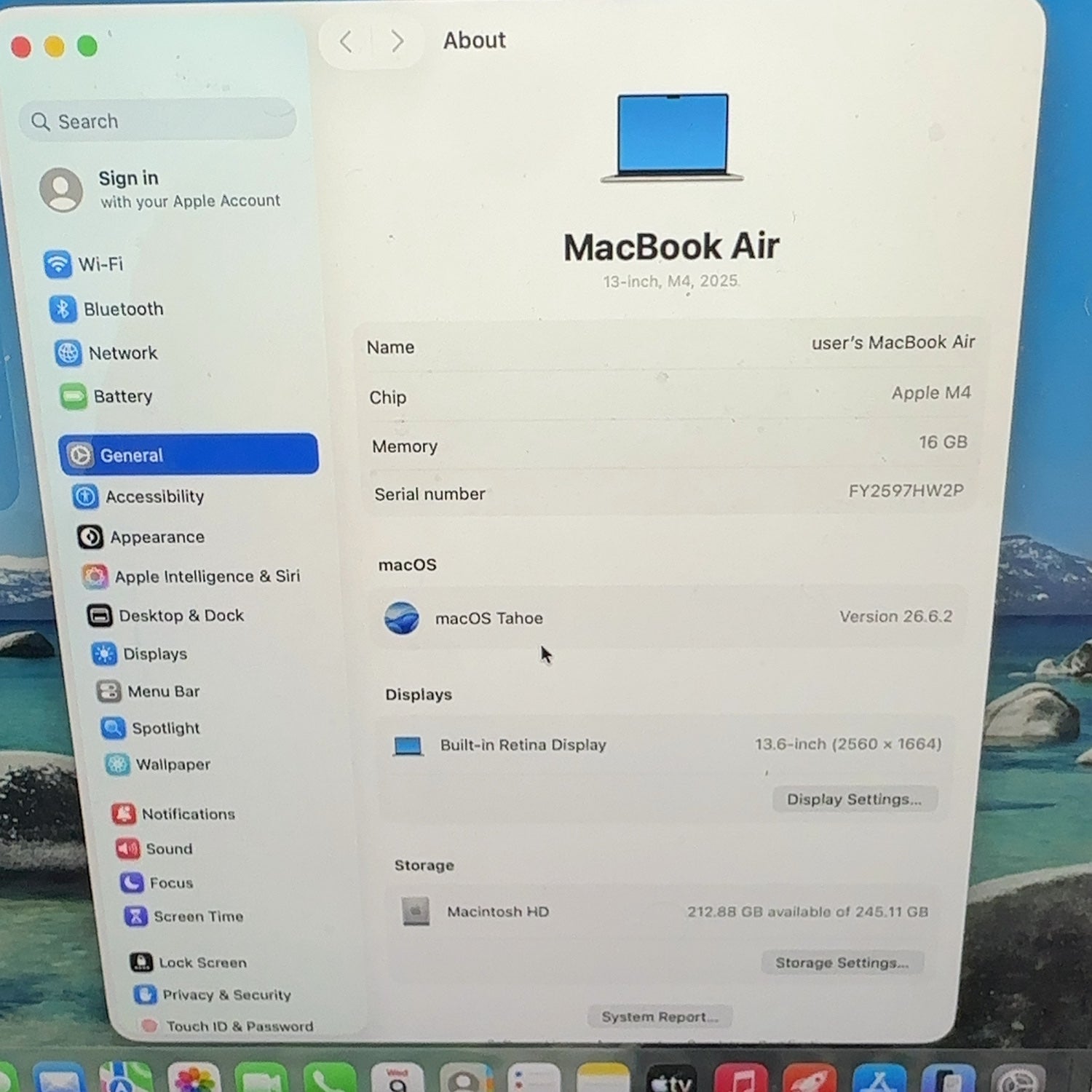Open Photos from the Dock

[x=194, y=1077]
